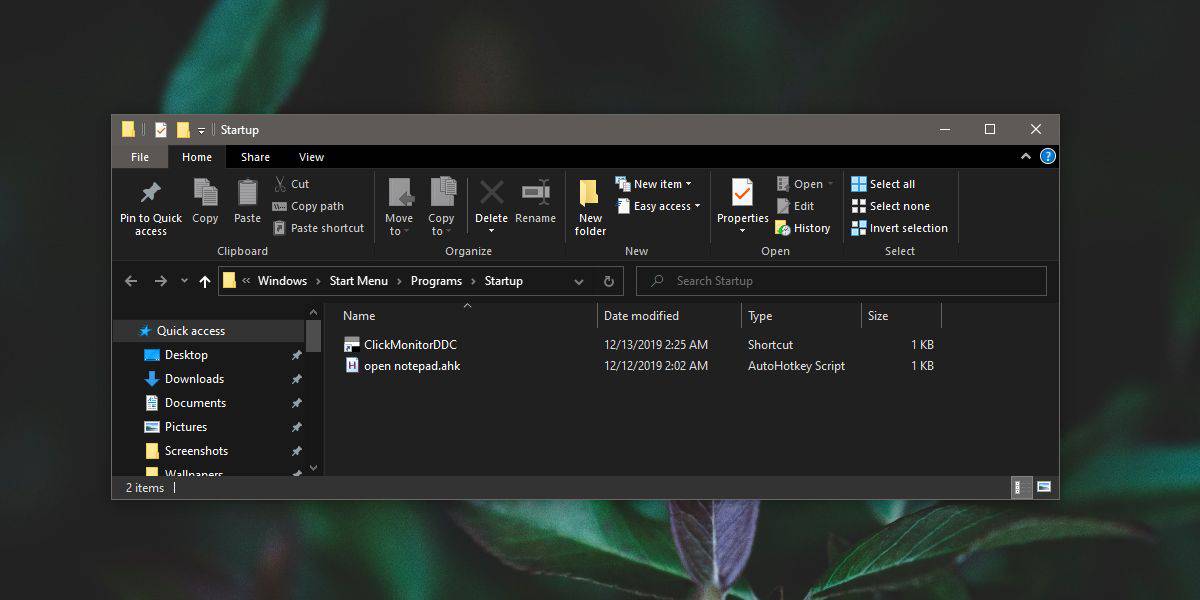Open the Properties dropdown arrow
This screenshot has height=600, width=1200.
[742, 231]
